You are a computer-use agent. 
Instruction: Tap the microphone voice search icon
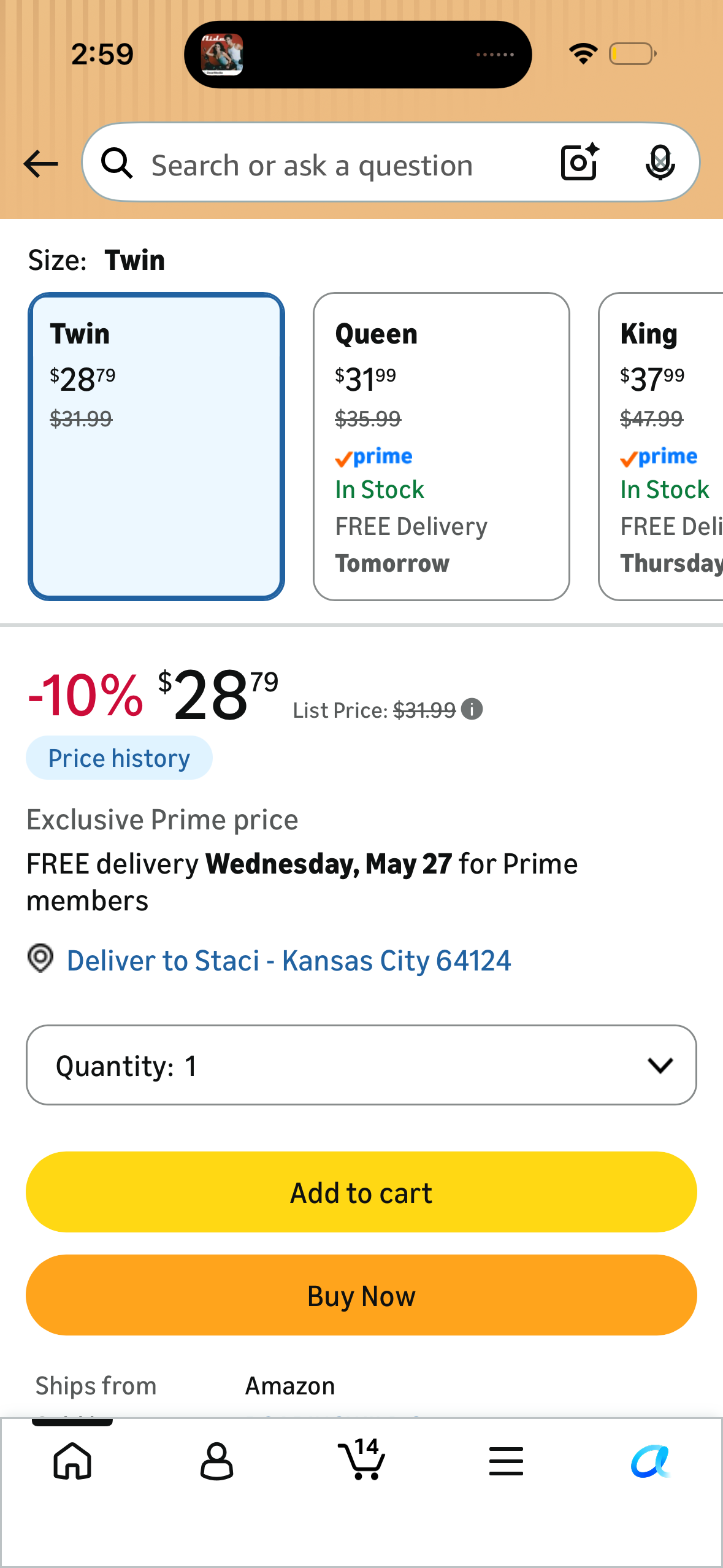tap(660, 163)
